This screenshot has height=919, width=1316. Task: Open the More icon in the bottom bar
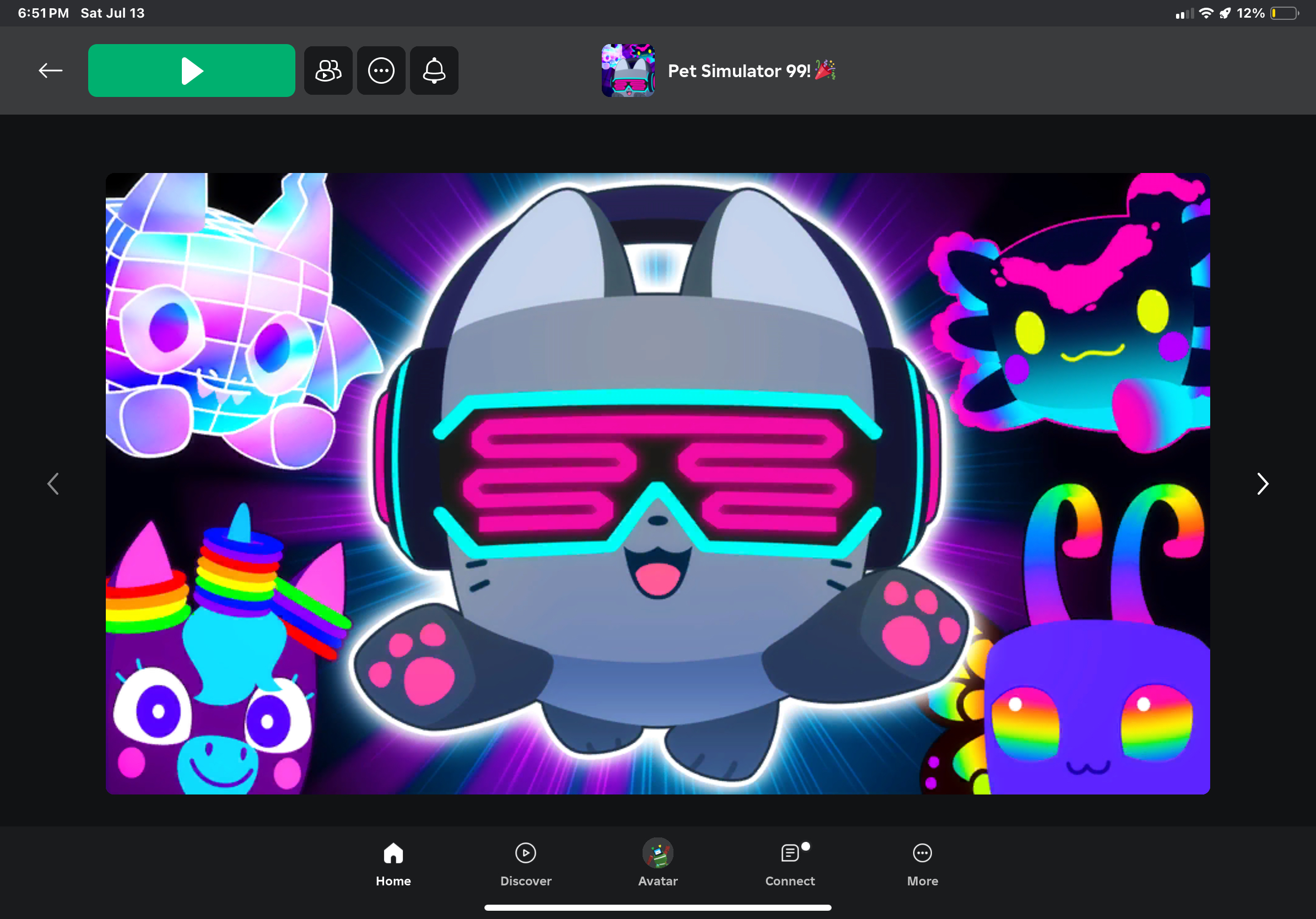pos(921,853)
